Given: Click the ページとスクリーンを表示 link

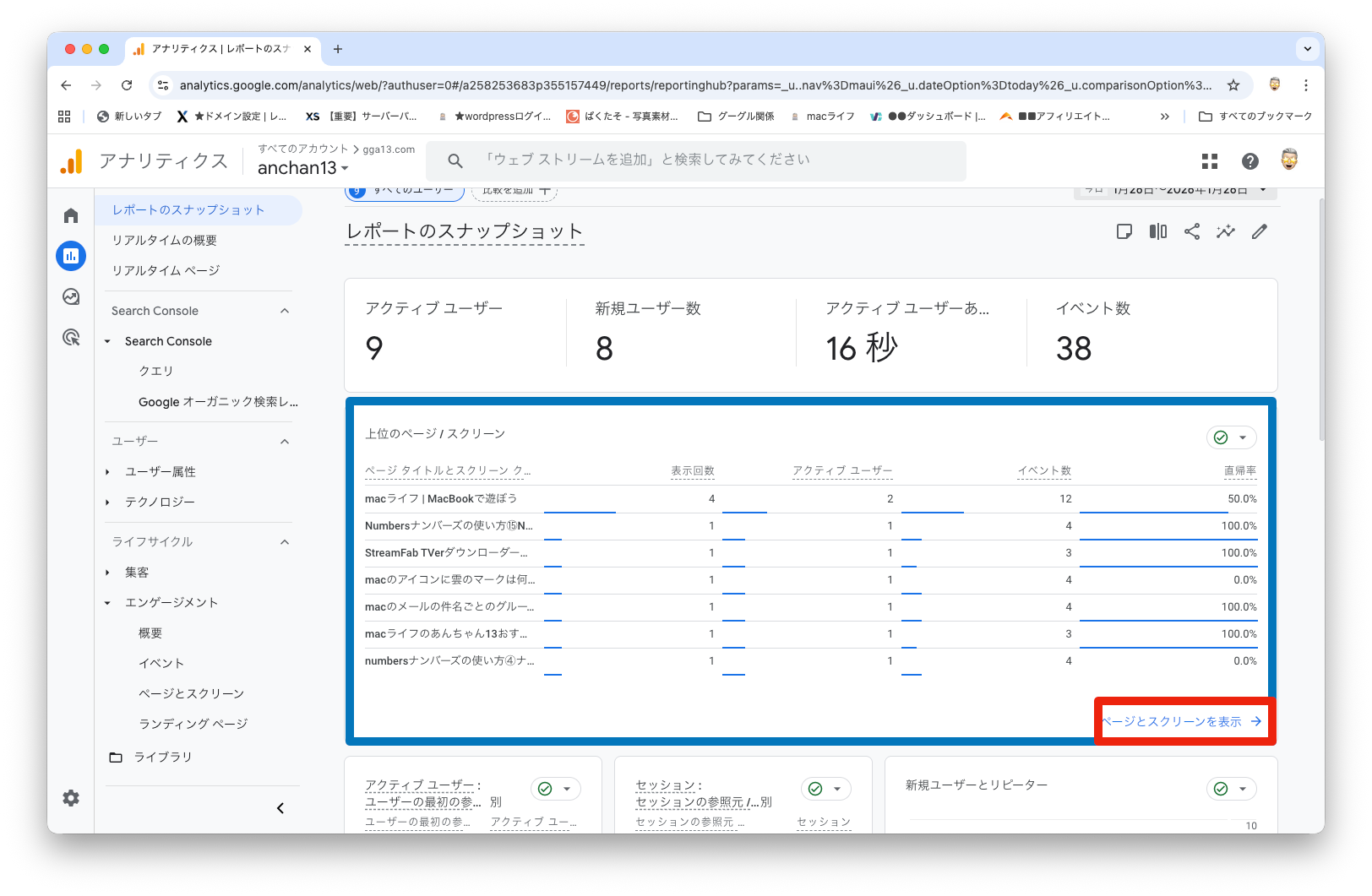Looking at the screenshot, I should coord(1181,722).
